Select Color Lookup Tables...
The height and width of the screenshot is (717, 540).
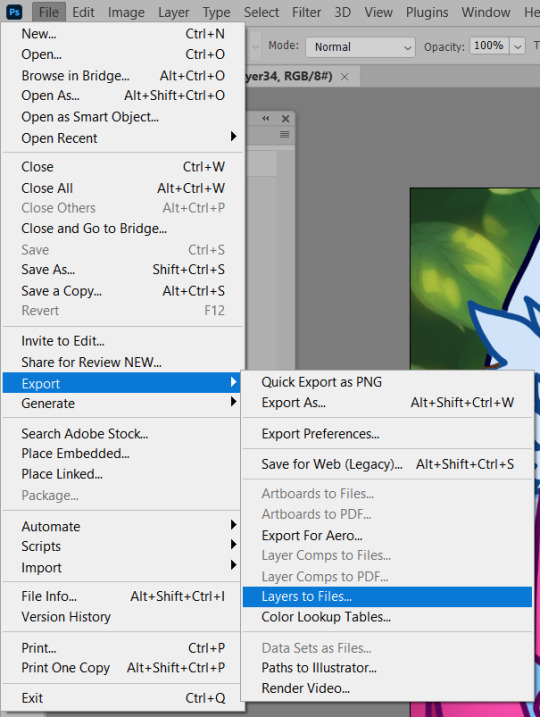point(387,617)
